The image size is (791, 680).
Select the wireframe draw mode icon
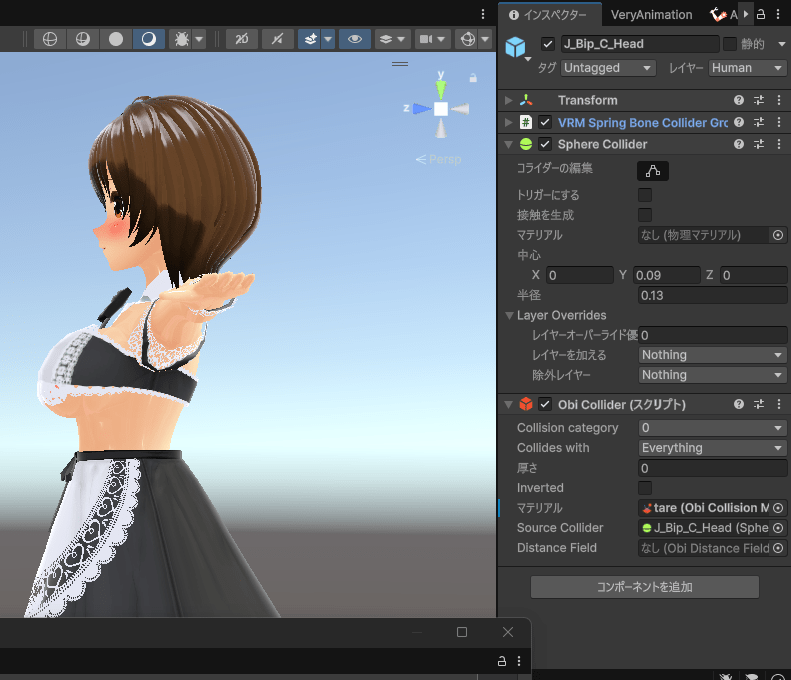point(49,39)
